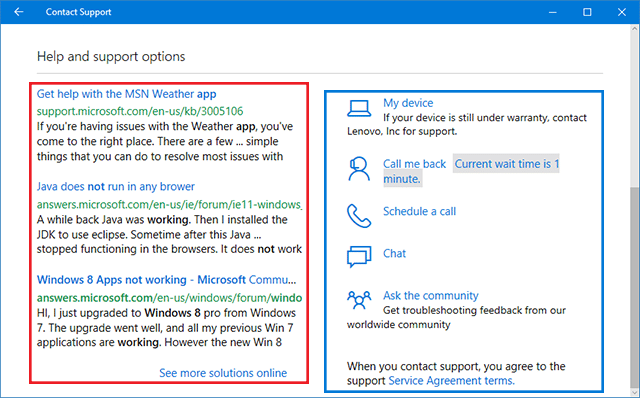Start a Chat session

tap(394, 253)
